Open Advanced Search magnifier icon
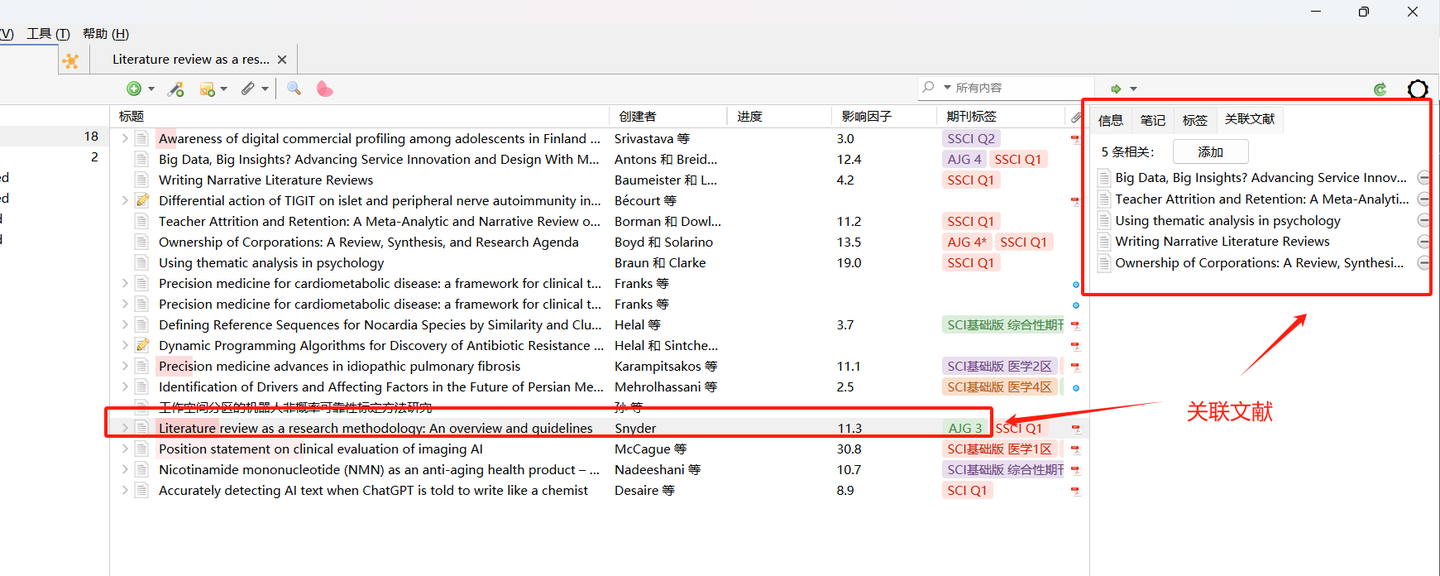 [x=294, y=88]
